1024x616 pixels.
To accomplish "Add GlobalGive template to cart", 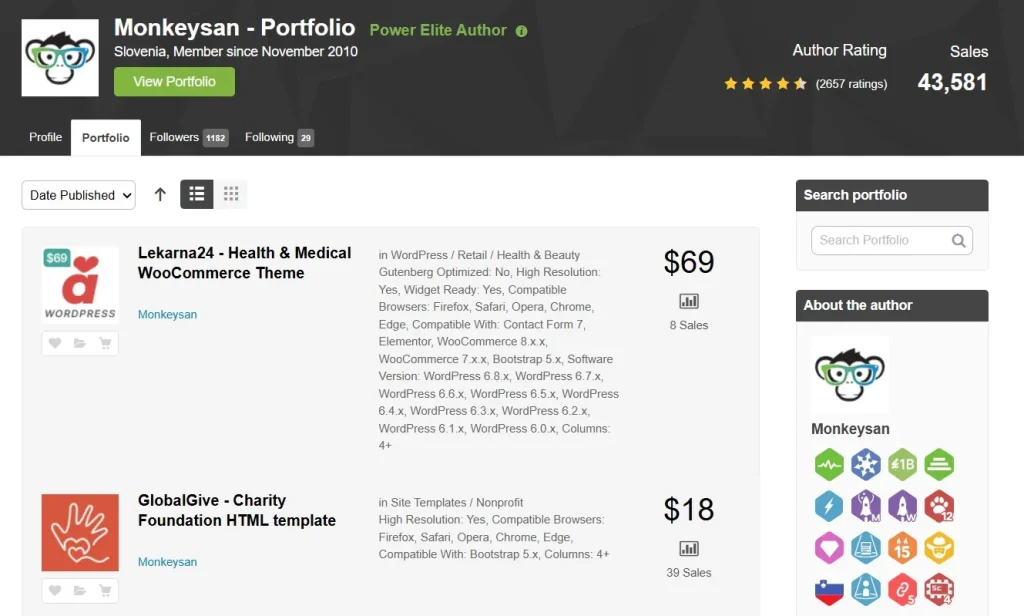I will tap(104, 591).
